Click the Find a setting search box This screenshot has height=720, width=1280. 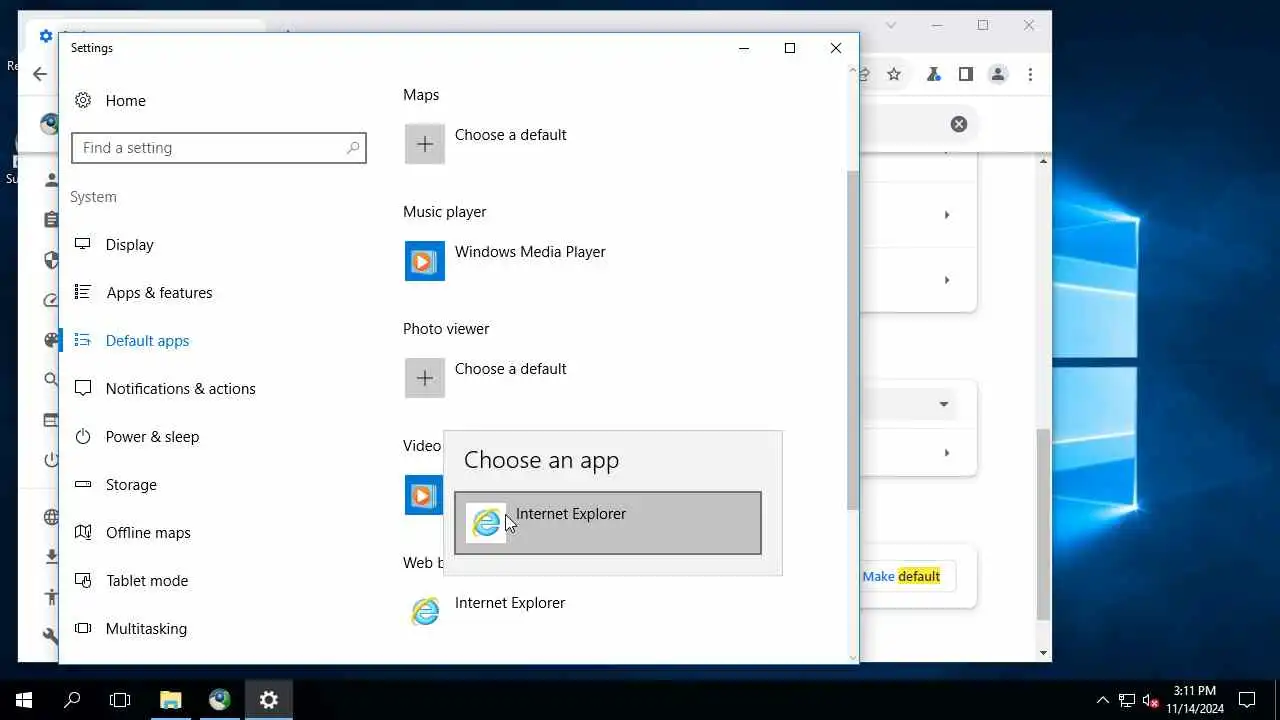coord(219,148)
